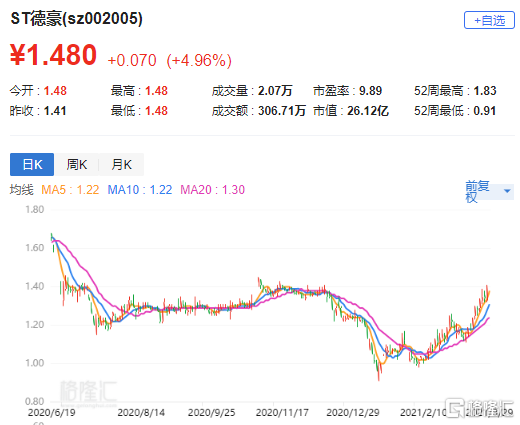Click the percent change (+4.96%)
520x425 pixels.
(199, 61)
